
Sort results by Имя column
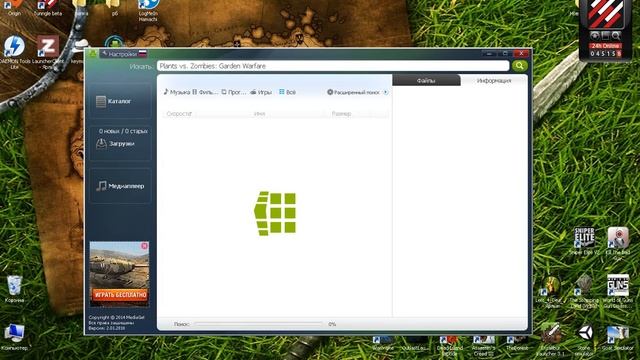[x=259, y=113]
